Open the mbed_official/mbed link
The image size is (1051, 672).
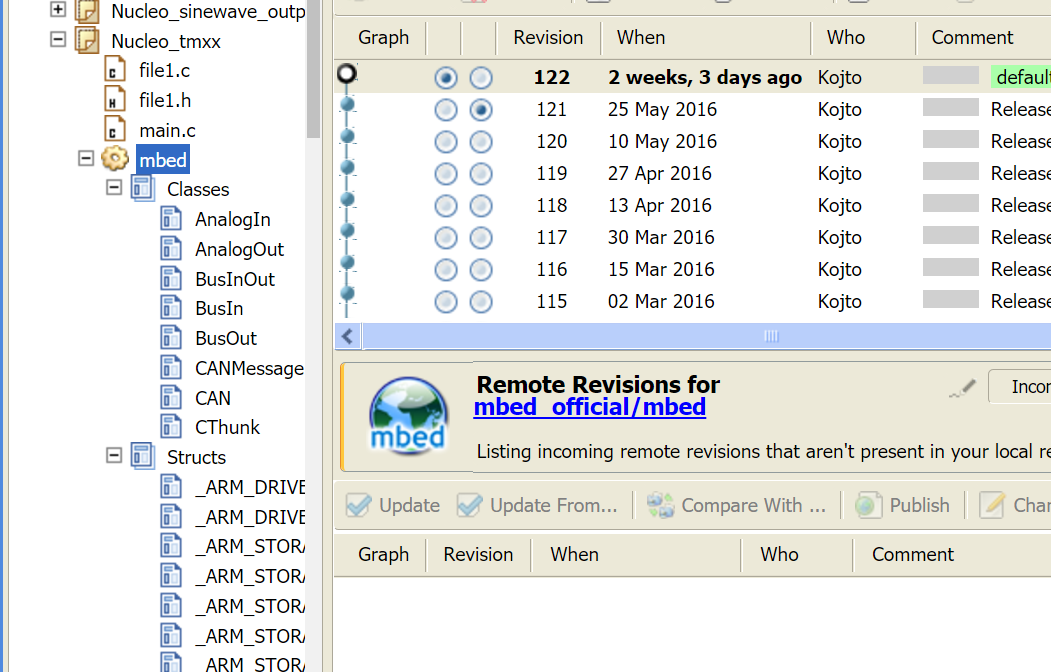[590, 407]
